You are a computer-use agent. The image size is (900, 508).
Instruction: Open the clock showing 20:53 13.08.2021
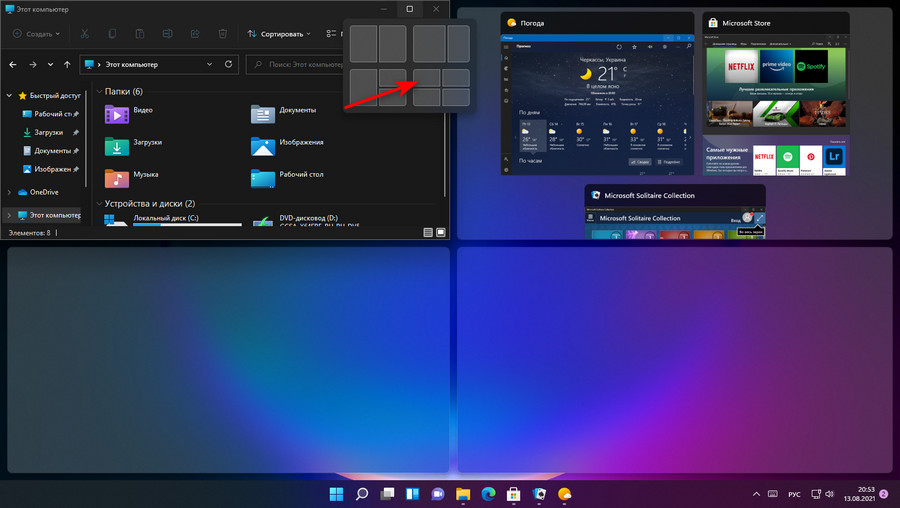pyautogui.click(x=859, y=494)
